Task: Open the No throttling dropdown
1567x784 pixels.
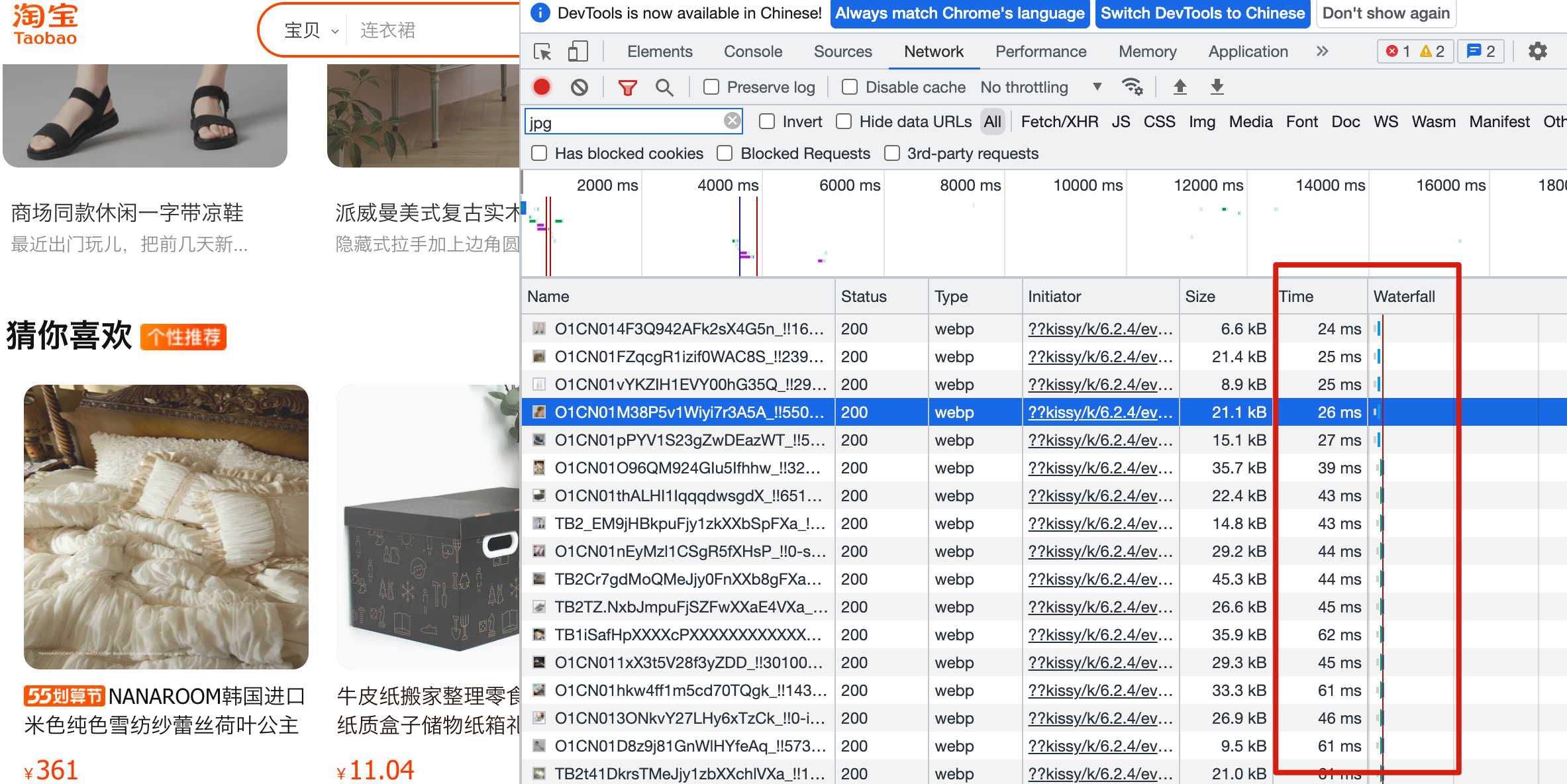Action: tap(1040, 87)
